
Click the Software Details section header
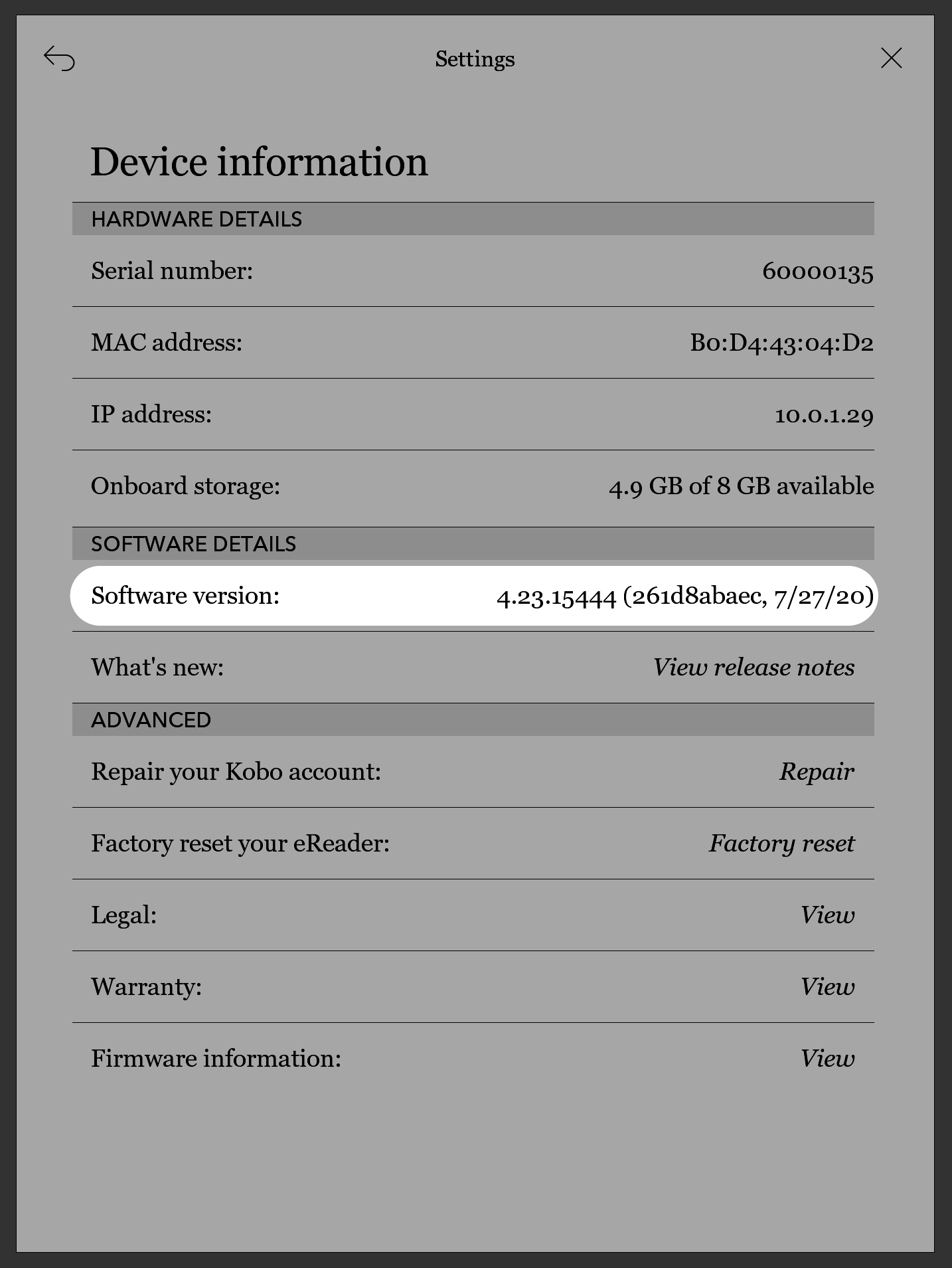(193, 544)
